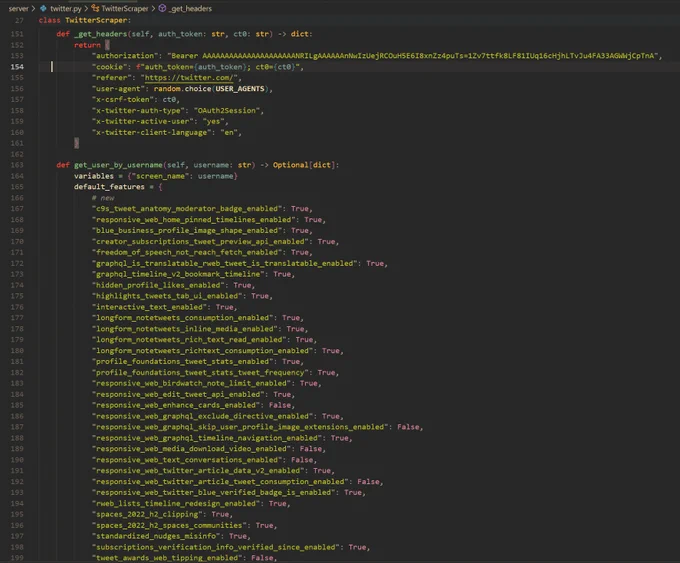This screenshot has width=680, height=563.
Task: Click False value on skip_user_profile_image_extensions line
Action: click(x=408, y=427)
